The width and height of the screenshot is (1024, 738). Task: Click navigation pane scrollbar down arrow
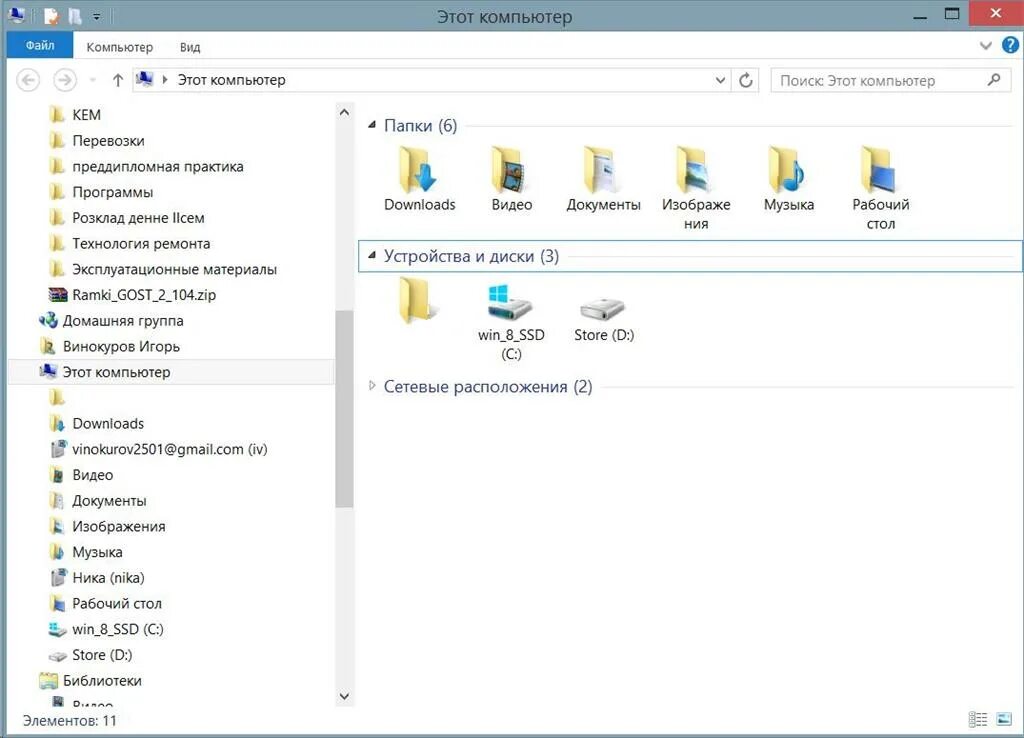(344, 696)
